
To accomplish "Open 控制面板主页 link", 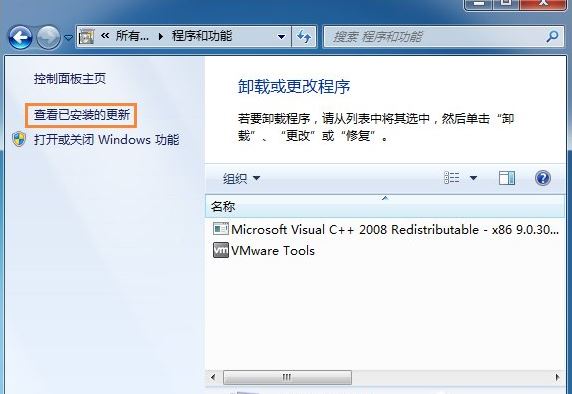I will click(x=70, y=78).
